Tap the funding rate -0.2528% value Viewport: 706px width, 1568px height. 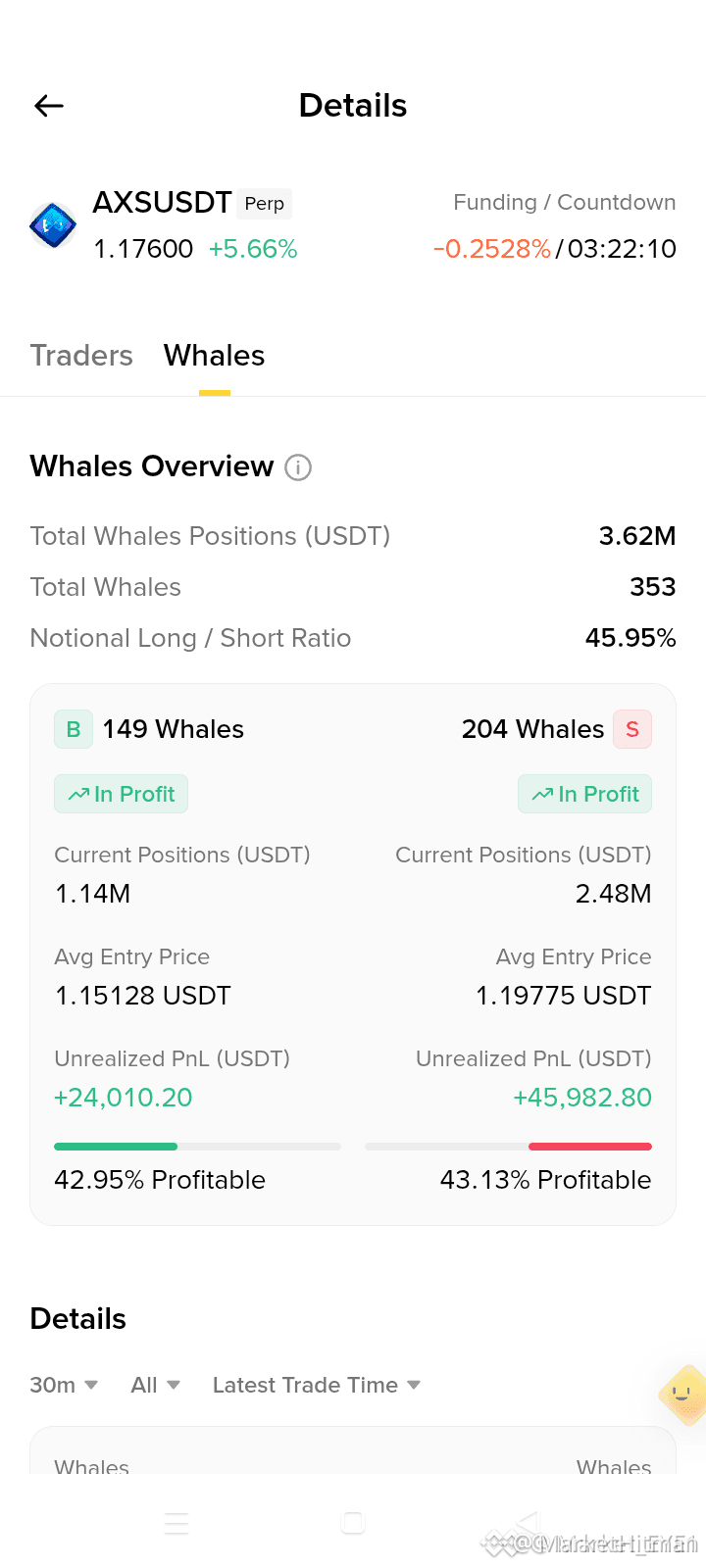492,249
